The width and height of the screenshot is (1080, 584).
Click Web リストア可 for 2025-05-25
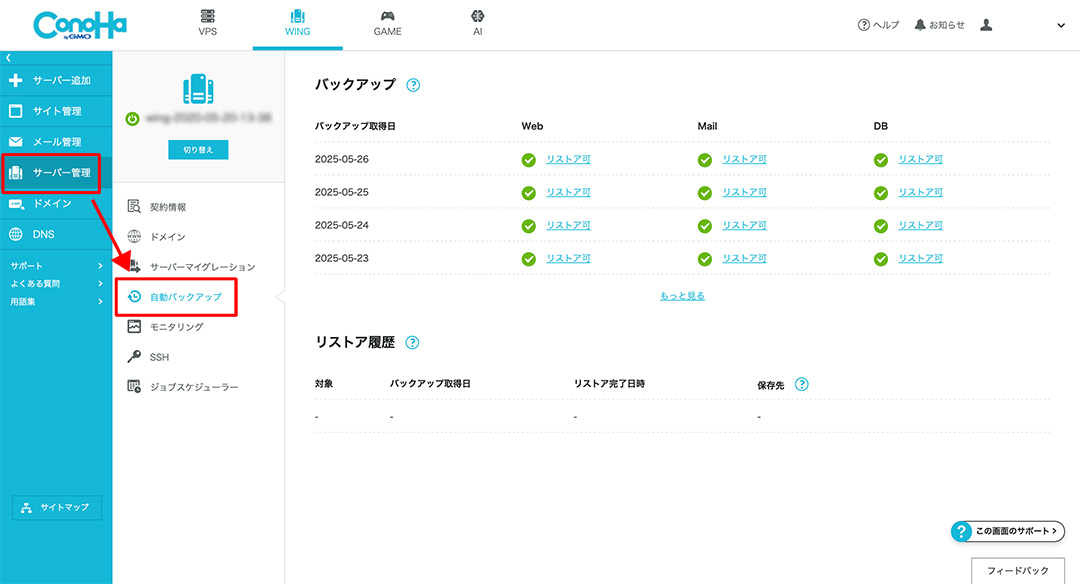click(568, 192)
